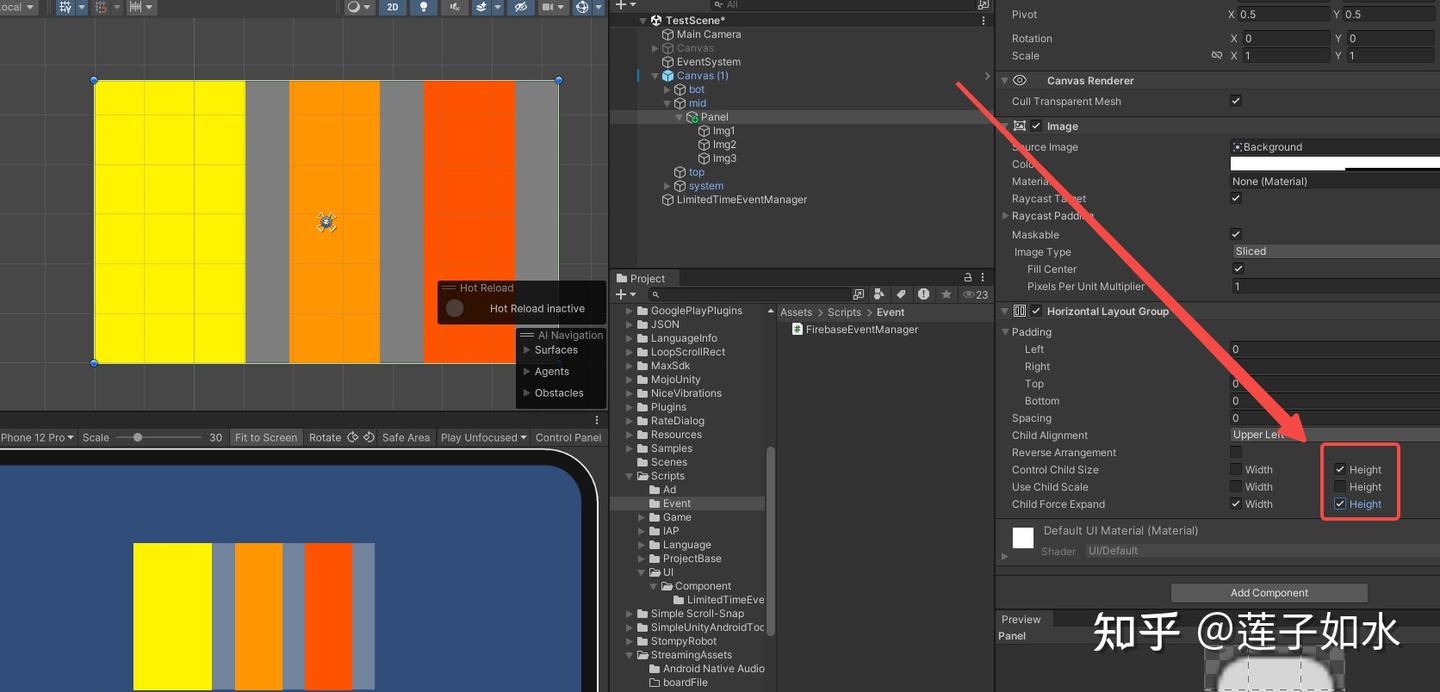Viewport: 1440px width, 692px height.
Task: Click the Project panel lock icon
Action: point(967,278)
